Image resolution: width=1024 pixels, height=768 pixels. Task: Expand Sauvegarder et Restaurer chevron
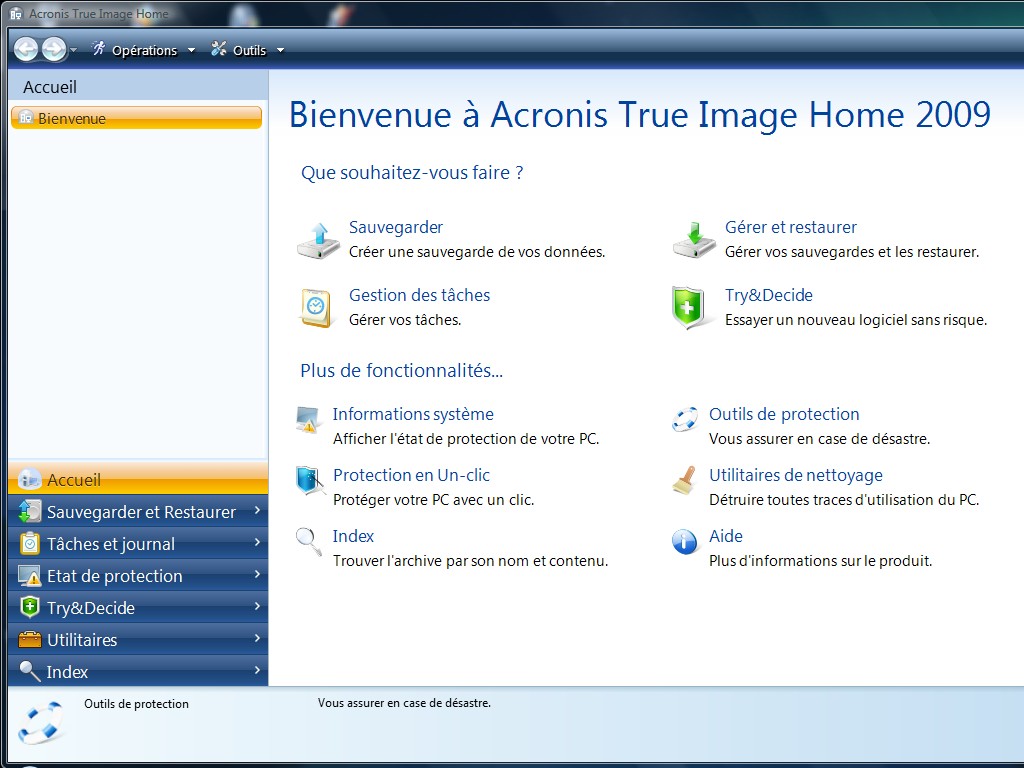pos(257,510)
